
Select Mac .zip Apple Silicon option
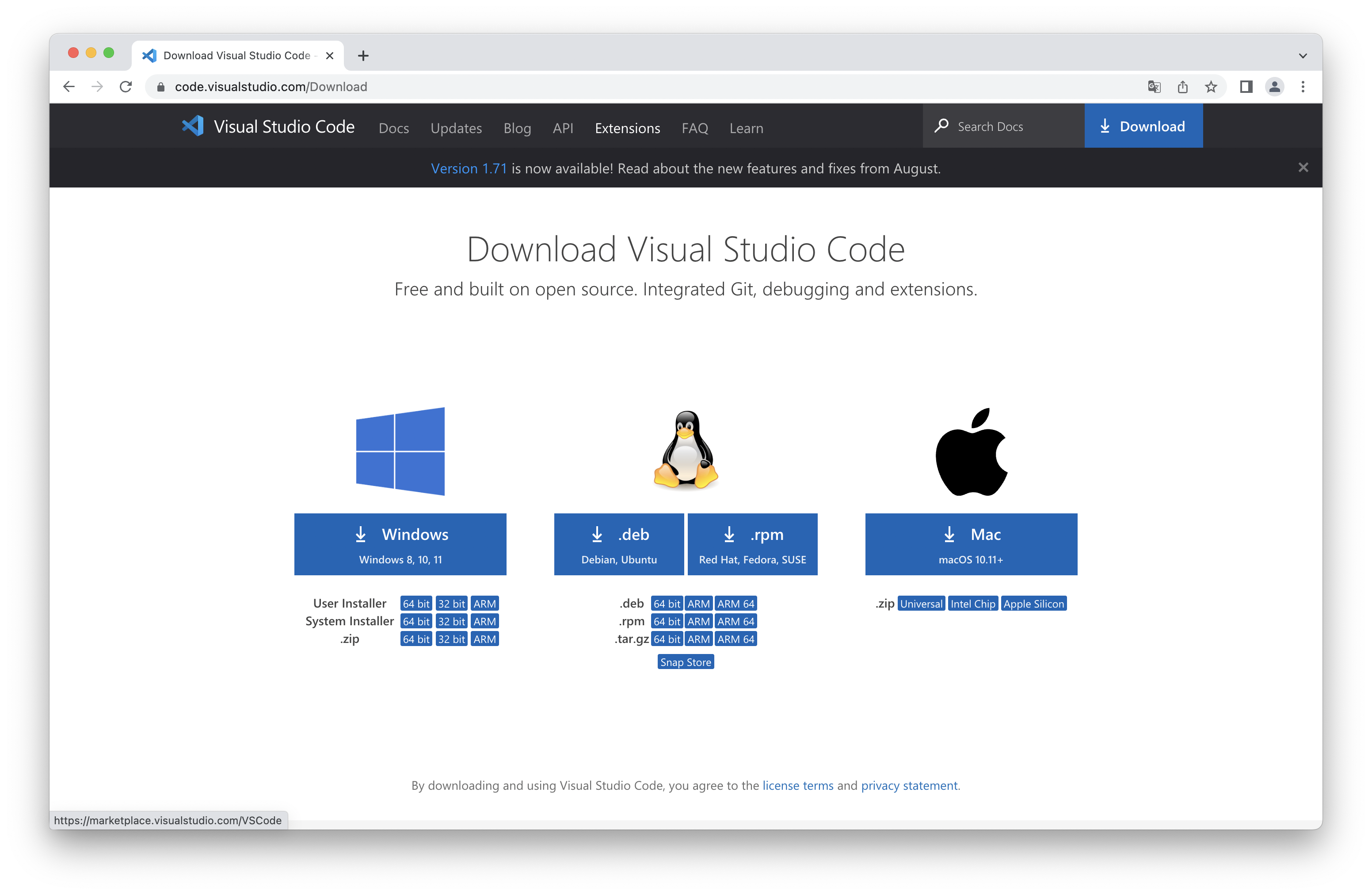click(1034, 604)
